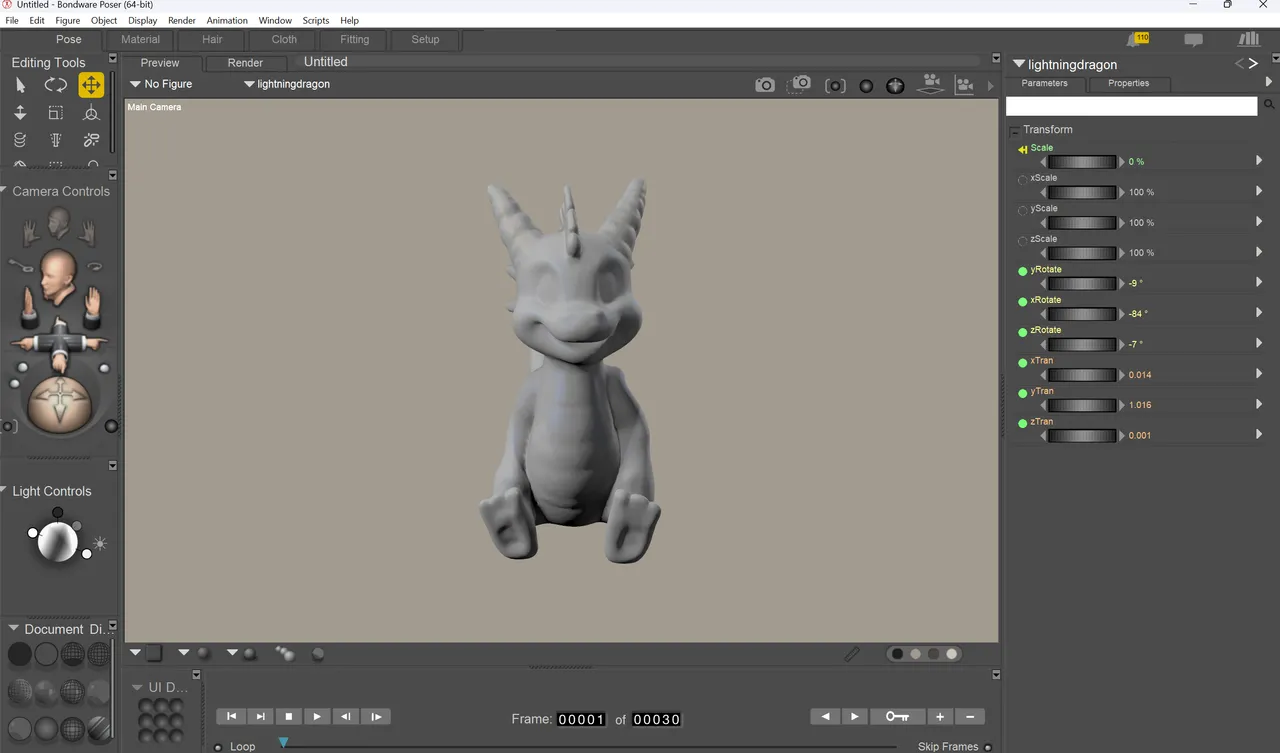1280x753 pixels.
Task: Click the notifications bell icon
Action: [1133, 40]
